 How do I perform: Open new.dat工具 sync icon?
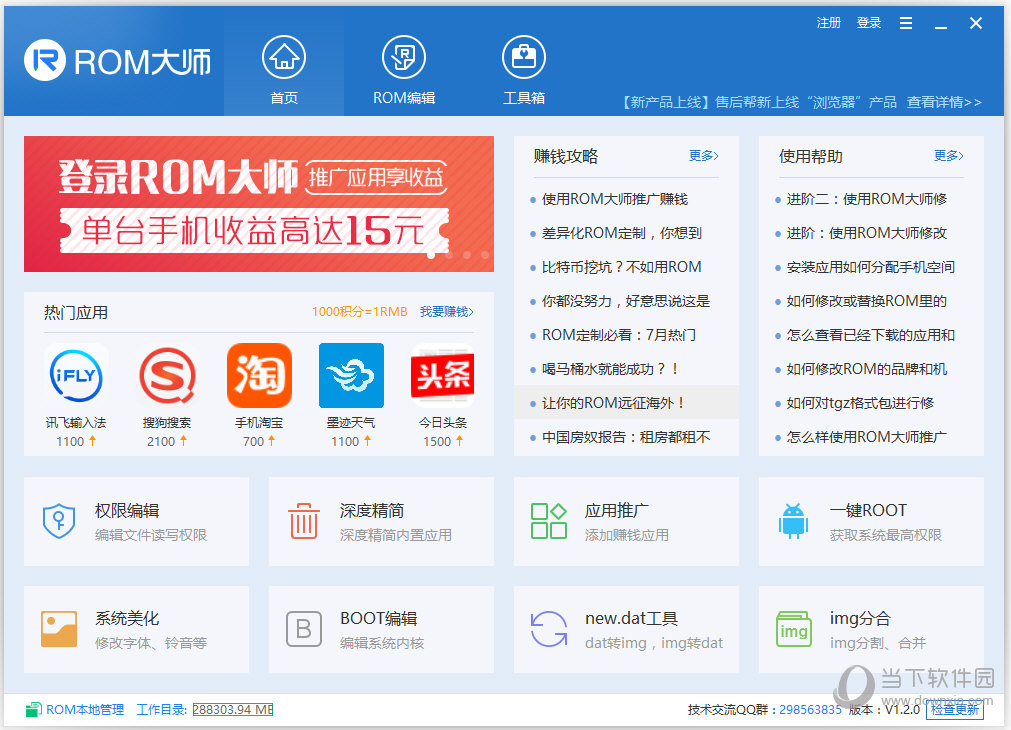(x=549, y=629)
